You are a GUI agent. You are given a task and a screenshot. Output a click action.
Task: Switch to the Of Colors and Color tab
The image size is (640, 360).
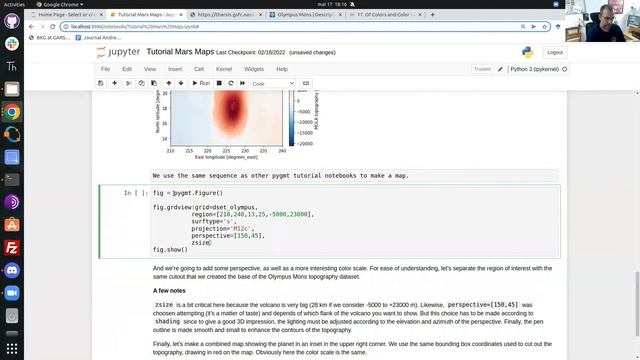coord(385,14)
